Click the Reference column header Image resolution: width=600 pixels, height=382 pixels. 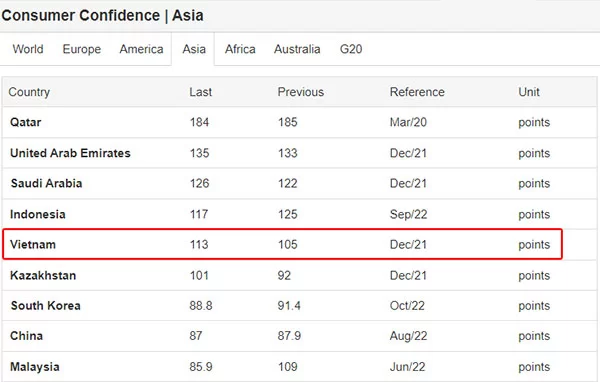(417, 92)
